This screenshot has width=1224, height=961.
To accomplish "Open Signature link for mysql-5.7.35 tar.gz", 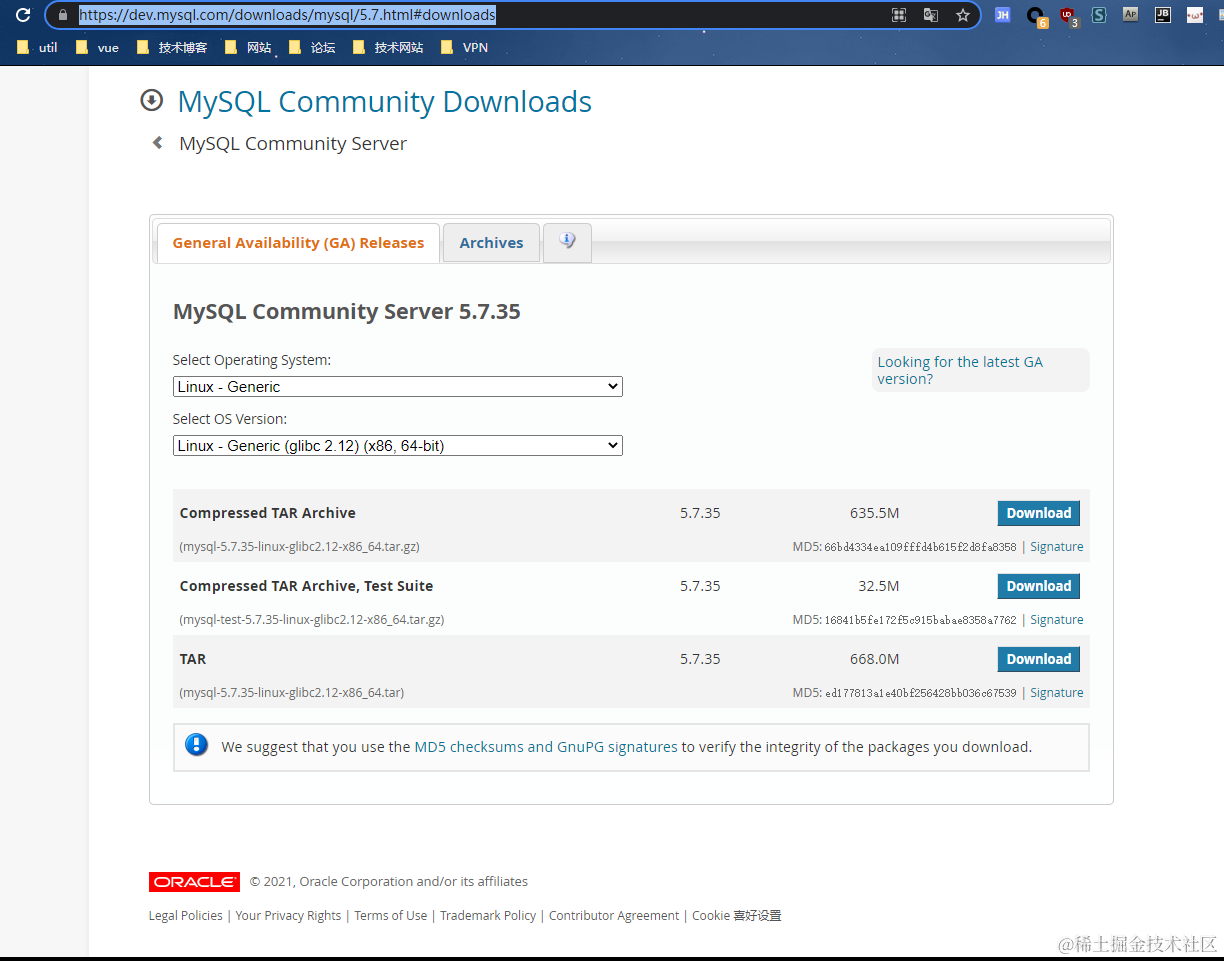I will (1057, 547).
